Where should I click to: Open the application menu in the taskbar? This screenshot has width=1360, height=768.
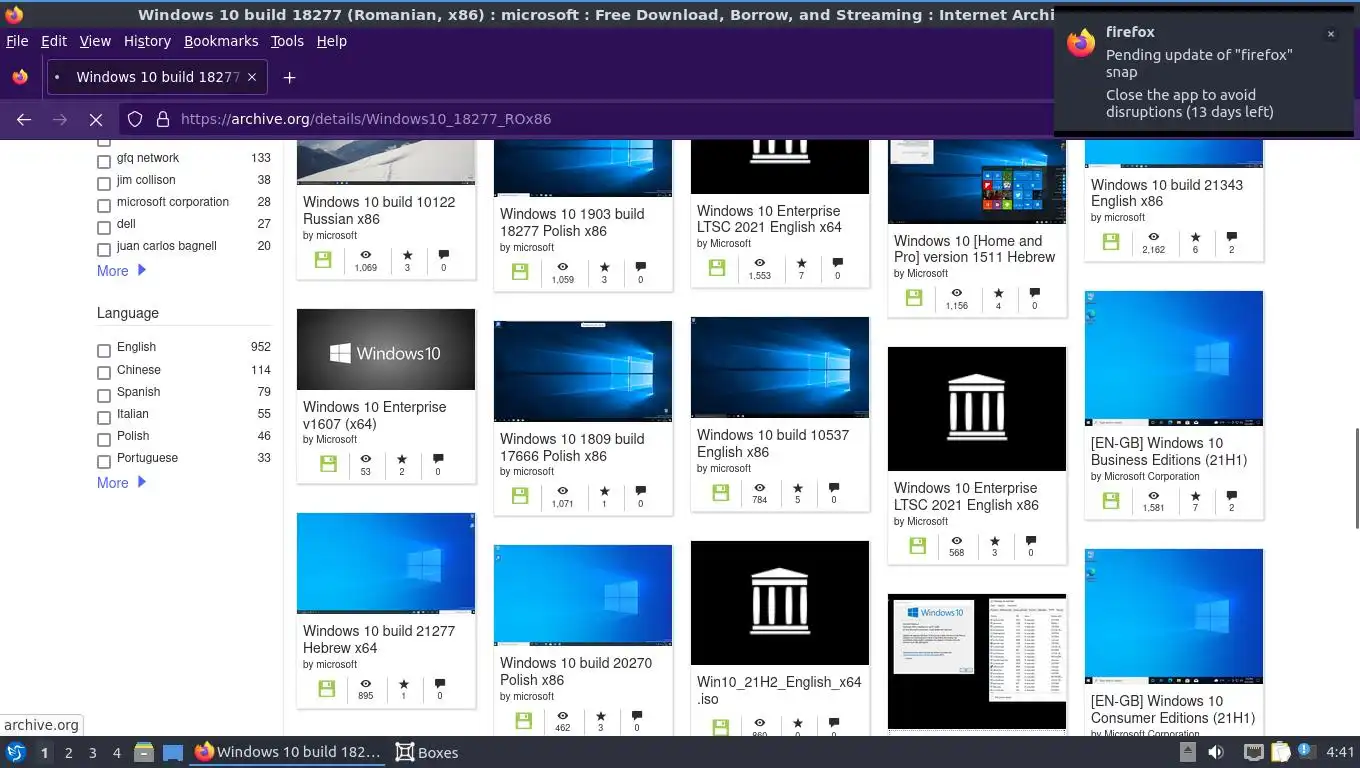[15, 752]
